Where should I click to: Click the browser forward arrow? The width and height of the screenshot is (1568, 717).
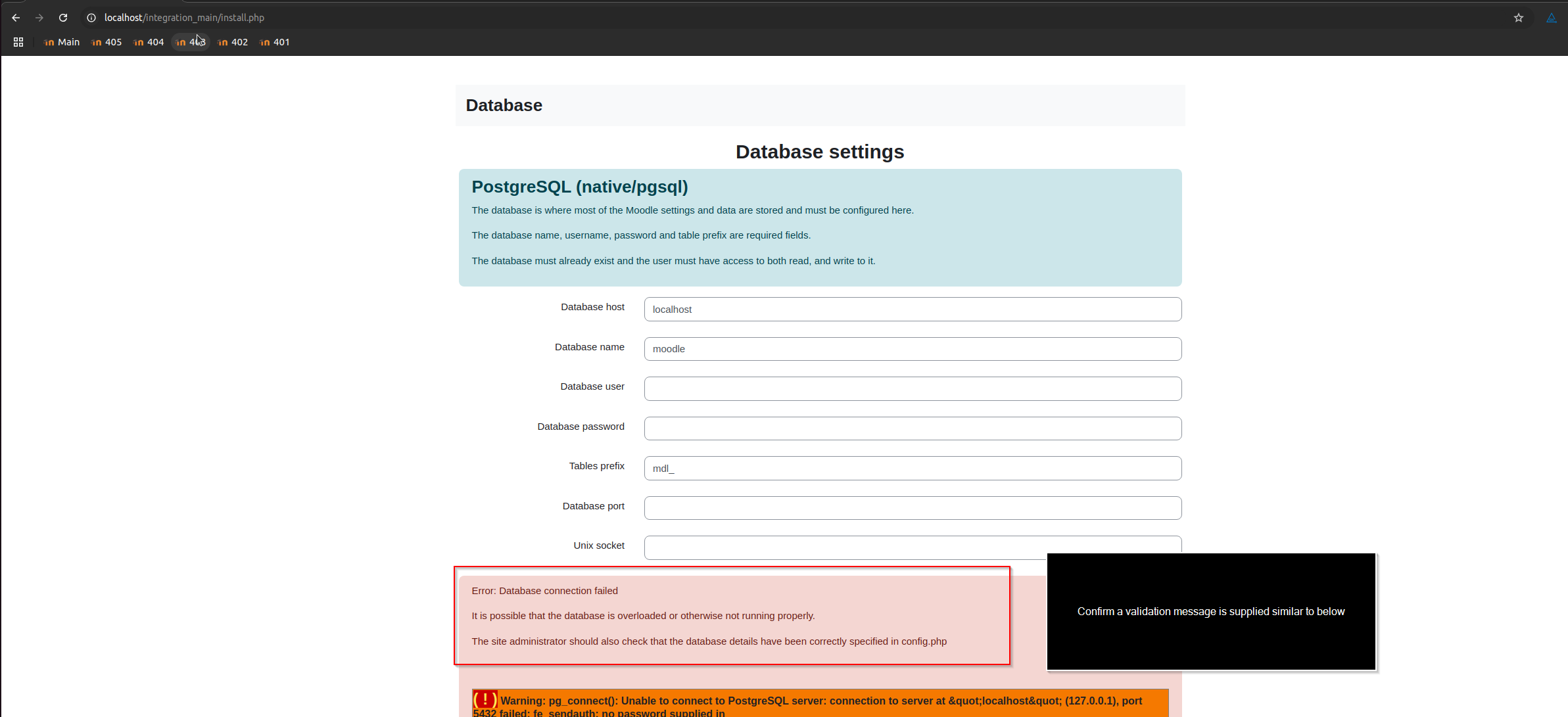[x=39, y=18]
